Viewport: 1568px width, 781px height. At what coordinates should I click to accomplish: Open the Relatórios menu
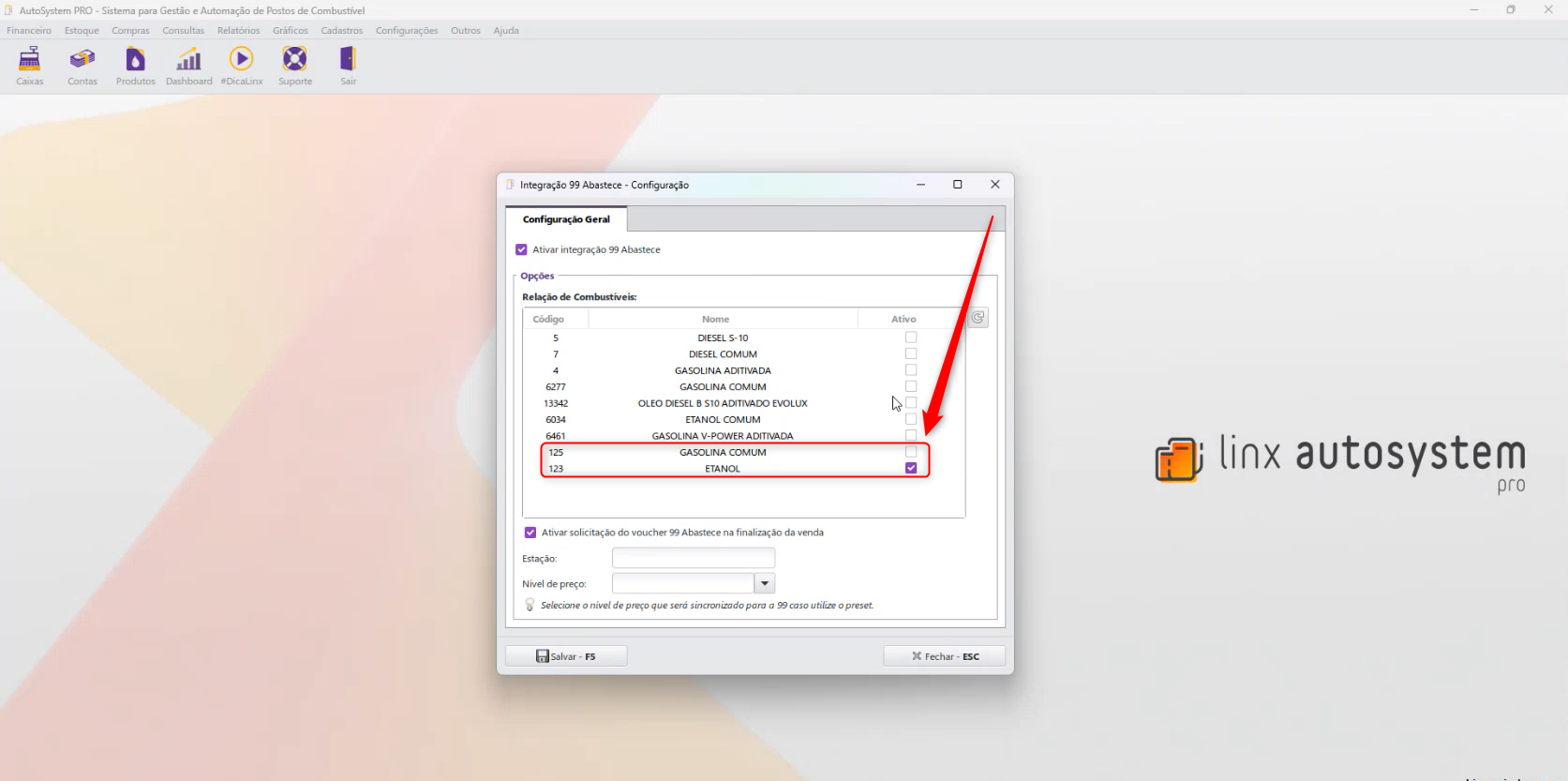point(239,31)
